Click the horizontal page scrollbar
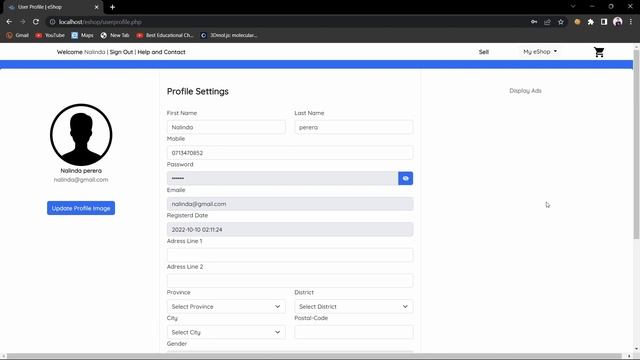 point(314,356)
